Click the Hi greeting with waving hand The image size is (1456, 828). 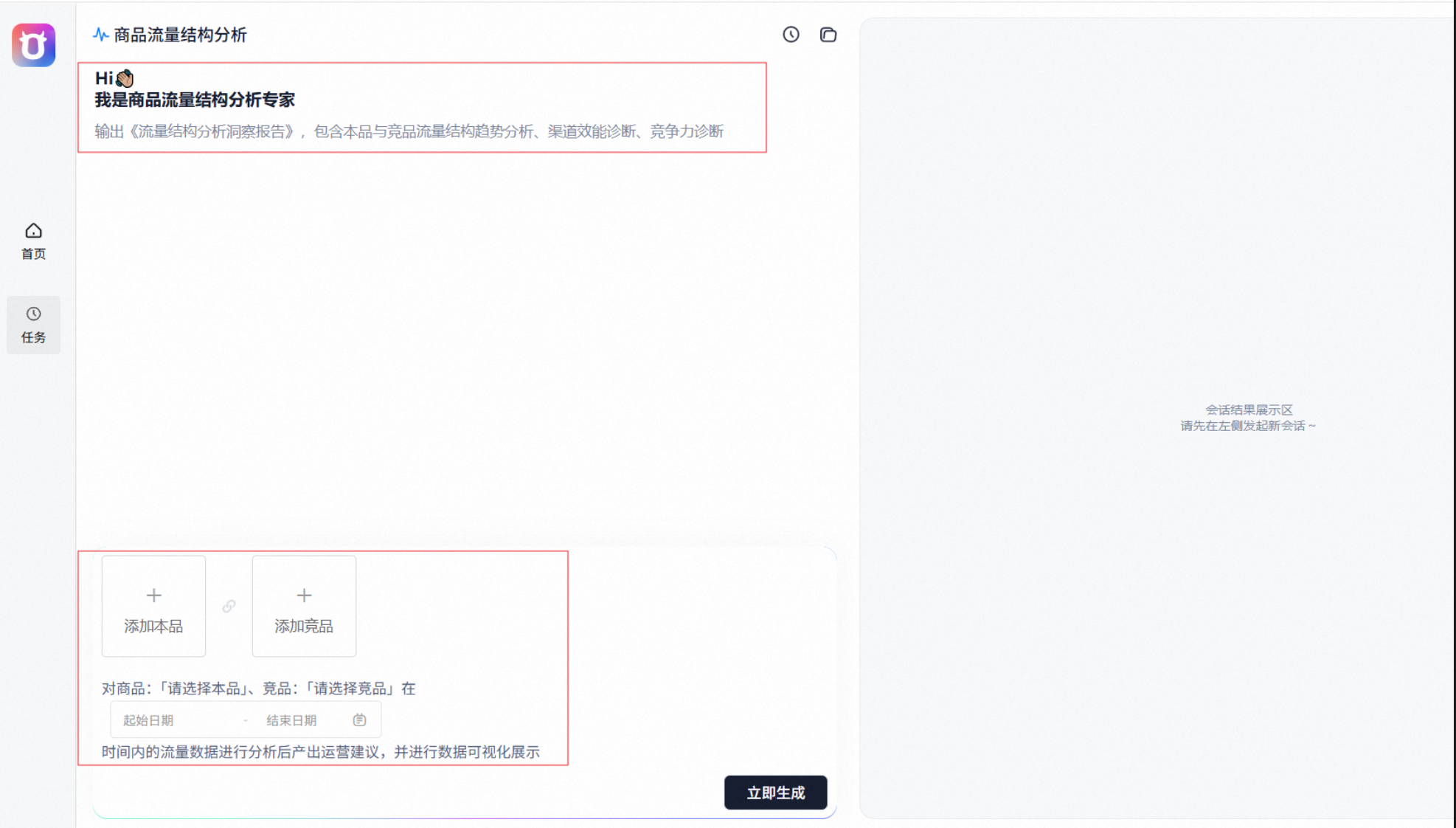pos(114,78)
